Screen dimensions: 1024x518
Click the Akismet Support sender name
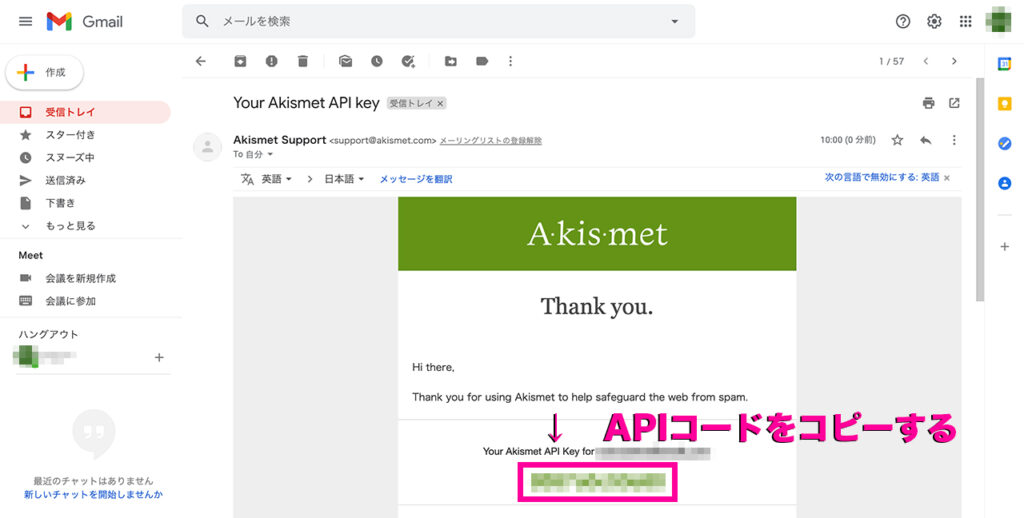click(280, 140)
